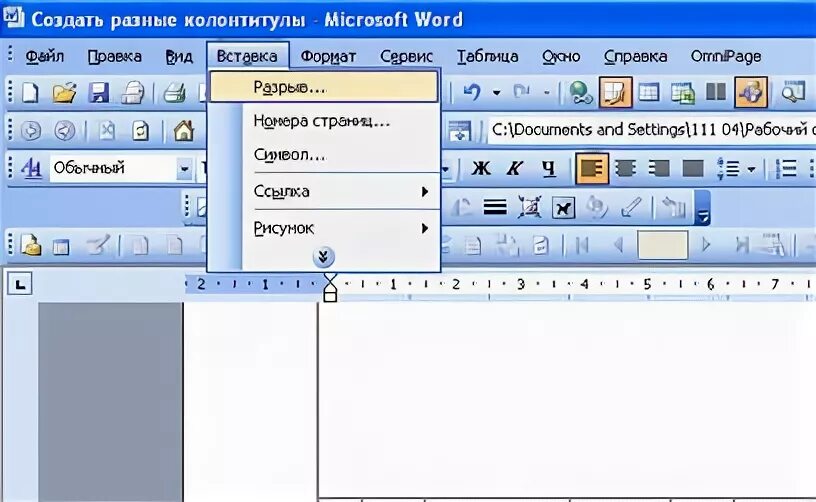This screenshot has height=502, width=816.
Task: Click the Line Spacing button
Action: [x=728, y=168]
